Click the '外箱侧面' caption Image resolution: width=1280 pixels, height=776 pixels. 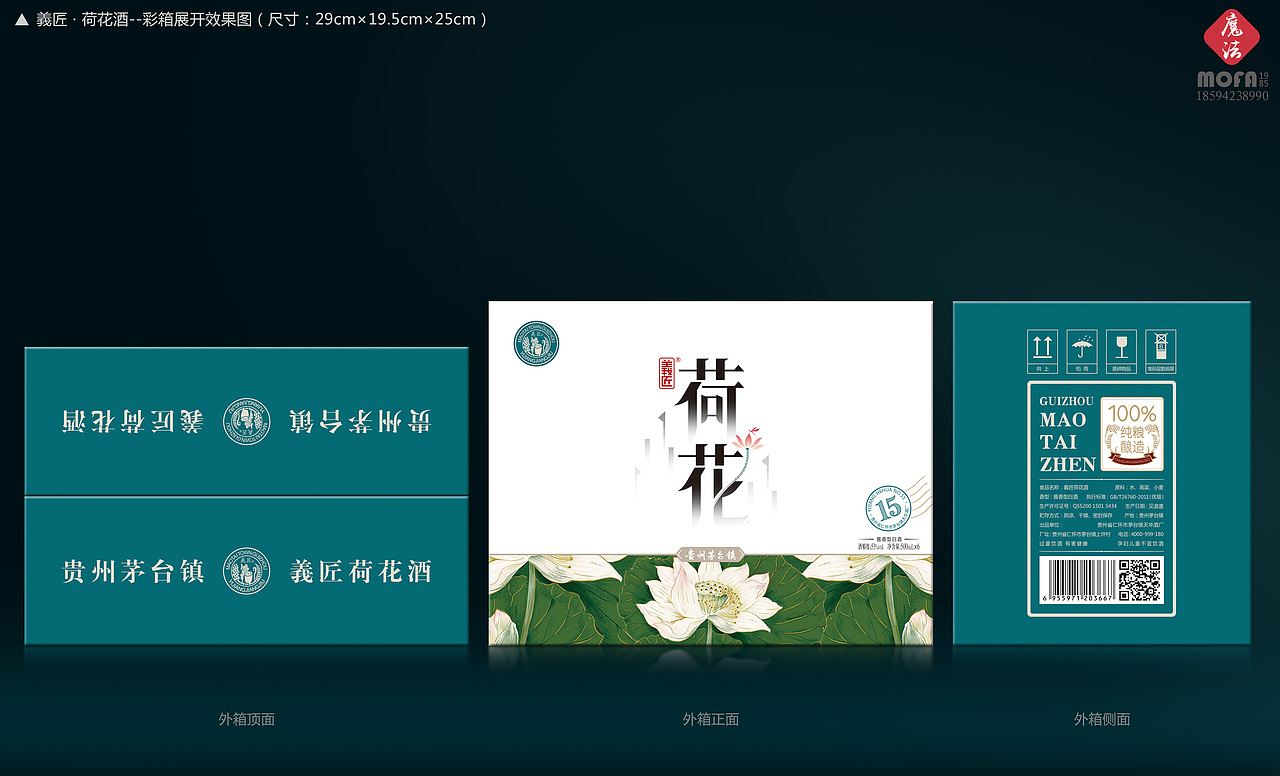pyautogui.click(x=1102, y=719)
